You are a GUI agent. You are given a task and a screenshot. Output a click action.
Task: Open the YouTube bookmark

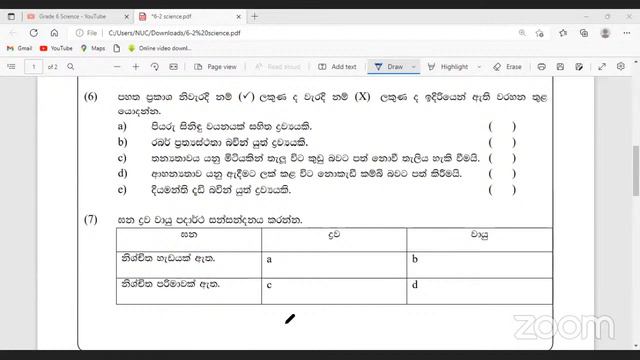pos(56,48)
